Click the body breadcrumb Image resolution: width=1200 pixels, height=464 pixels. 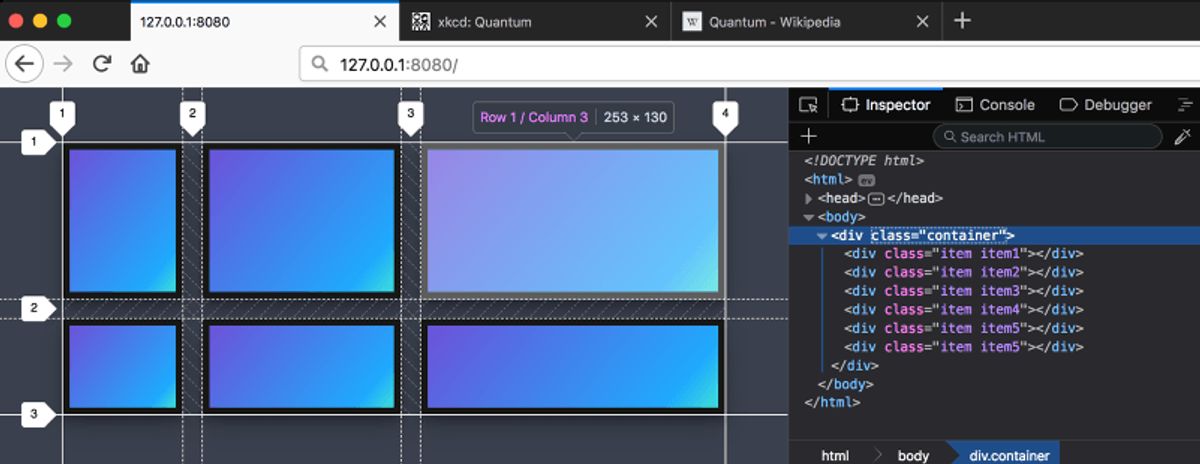tap(913, 455)
